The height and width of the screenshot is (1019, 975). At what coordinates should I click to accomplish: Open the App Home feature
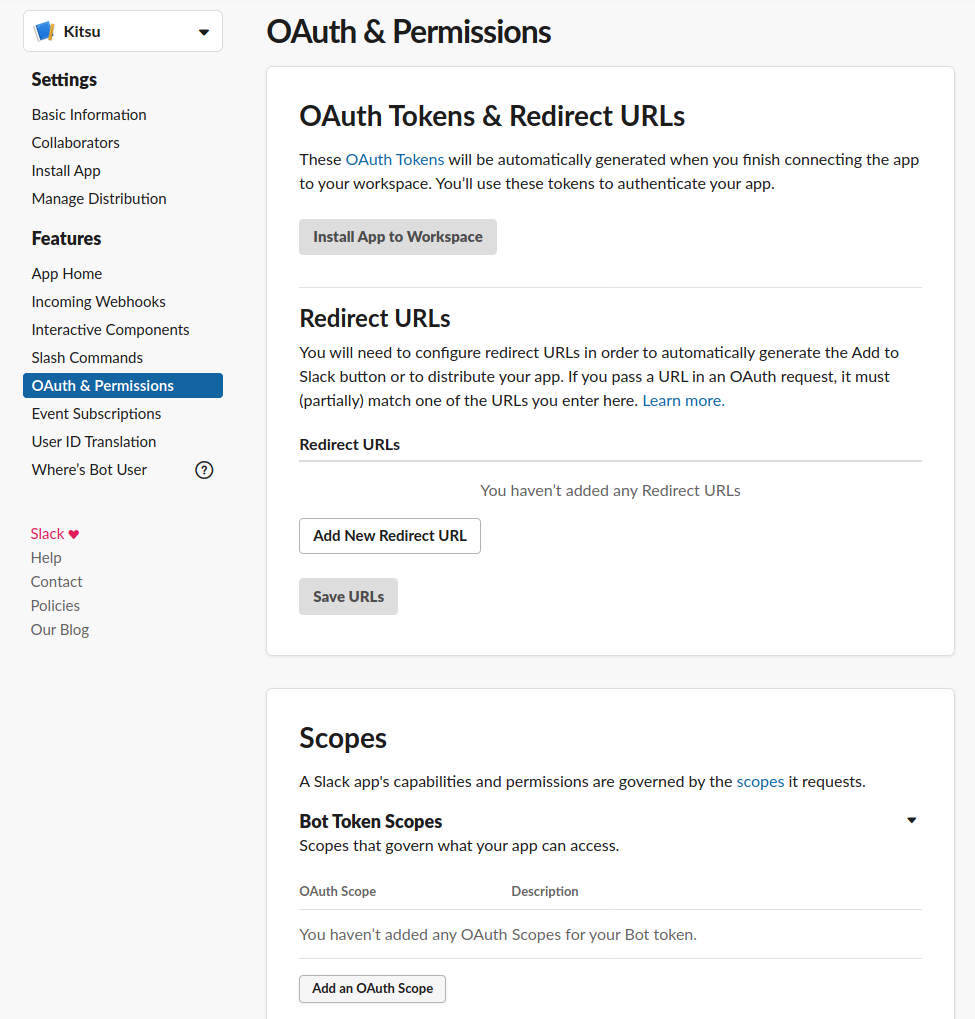[x=66, y=274]
